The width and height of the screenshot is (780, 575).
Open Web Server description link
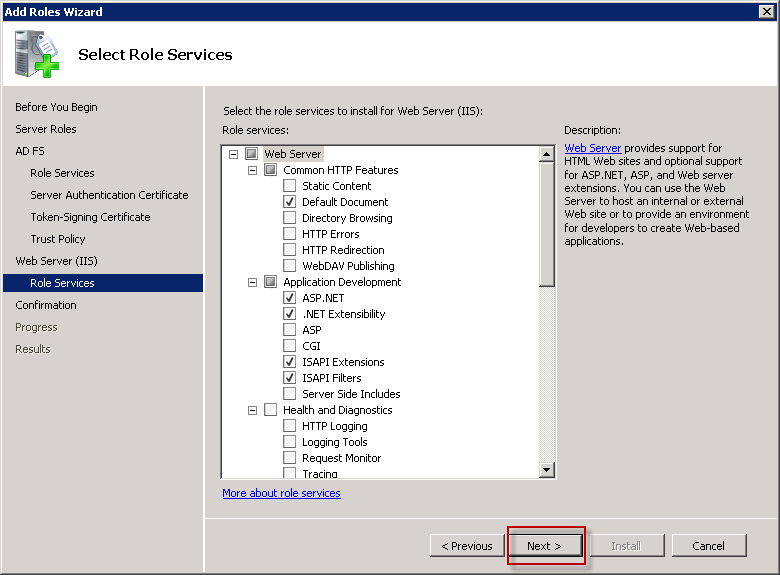(x=592, y=148)
